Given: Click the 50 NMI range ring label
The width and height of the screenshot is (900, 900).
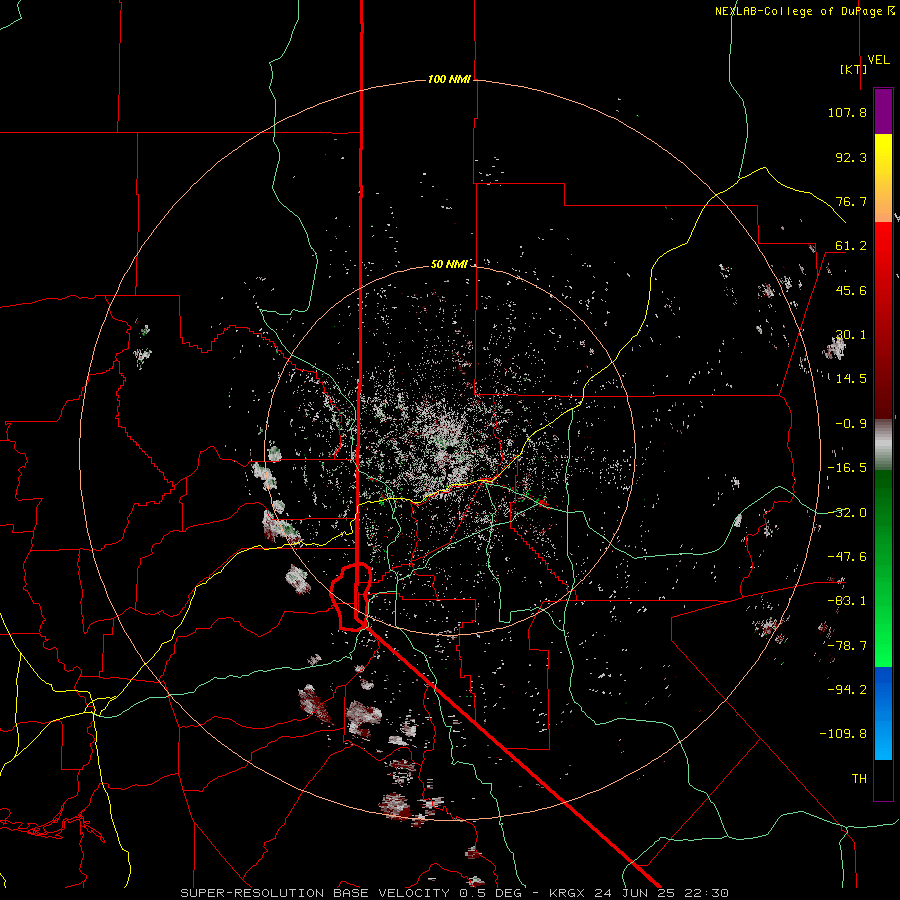Looking at the screenshot, I should (449, 264).
